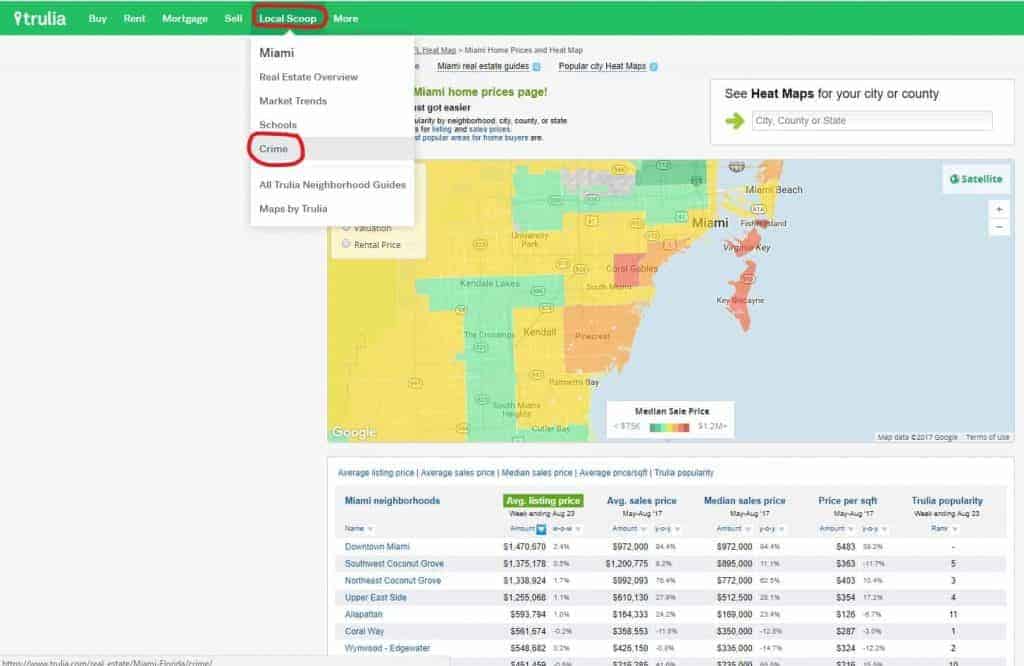The height and width of the screenshot is (666, 1024).
Task: Click the Google logo on the map
Action: (354, 430)
